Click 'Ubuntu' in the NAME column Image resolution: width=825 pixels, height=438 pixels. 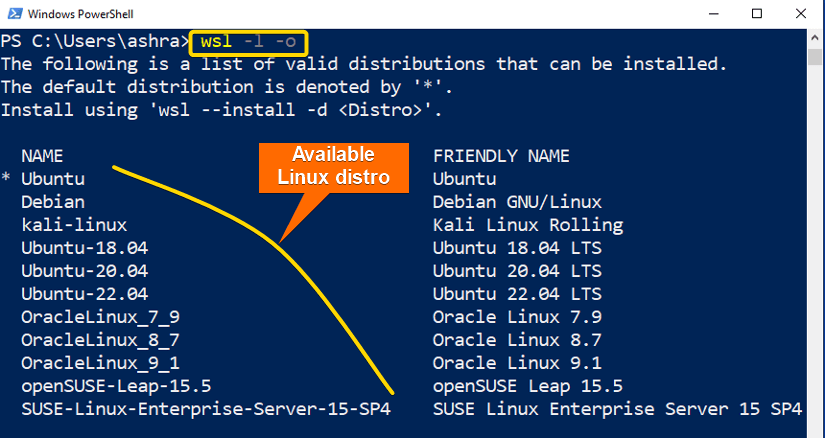[53, 179]
